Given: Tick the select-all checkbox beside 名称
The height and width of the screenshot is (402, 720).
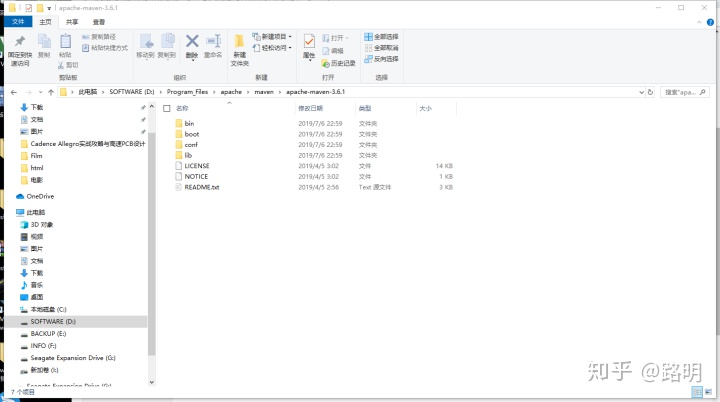Looking at the screenshot, I should point(167,108).
